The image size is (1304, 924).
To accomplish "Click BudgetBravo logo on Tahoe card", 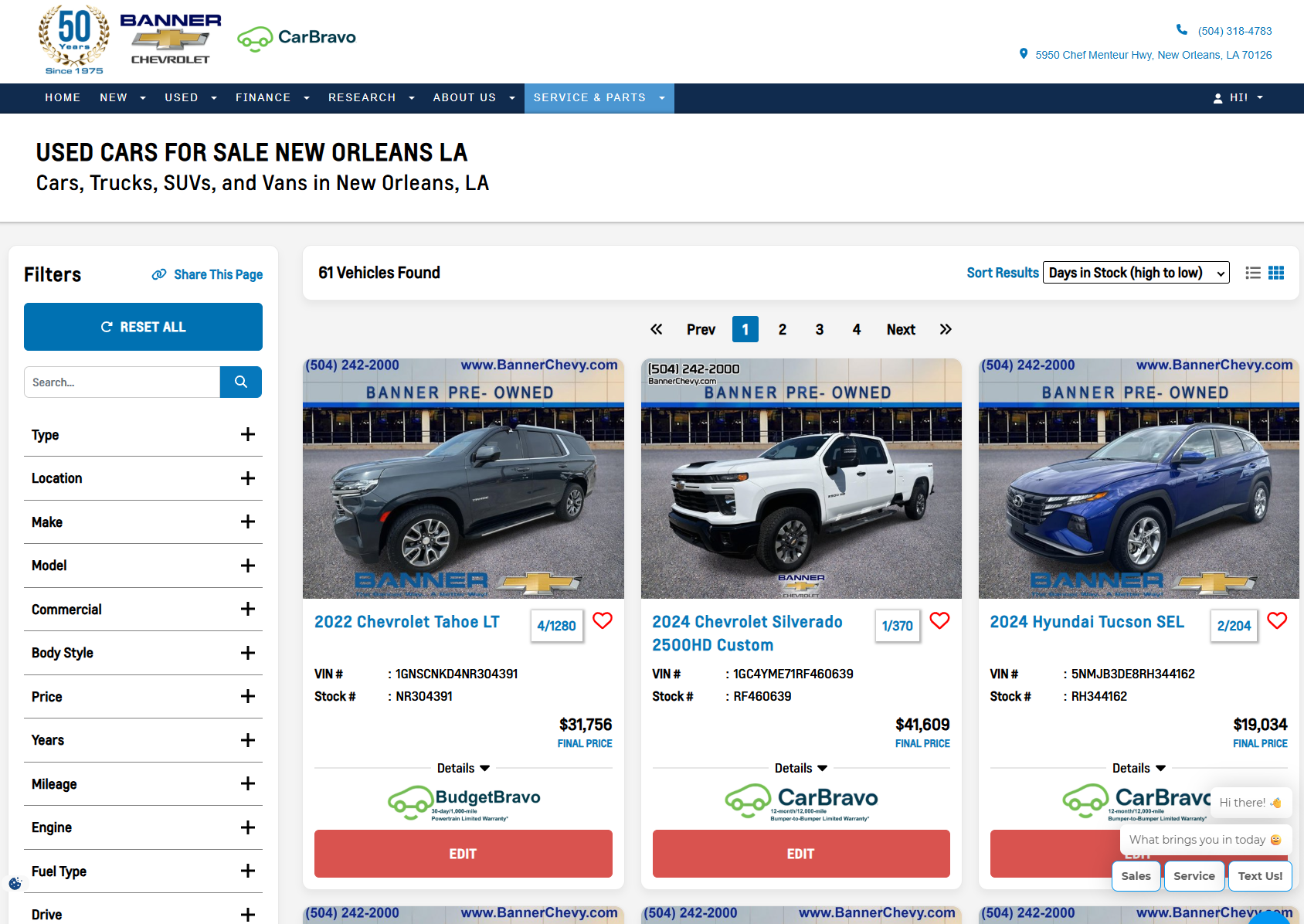I will [x=464, y=803].
